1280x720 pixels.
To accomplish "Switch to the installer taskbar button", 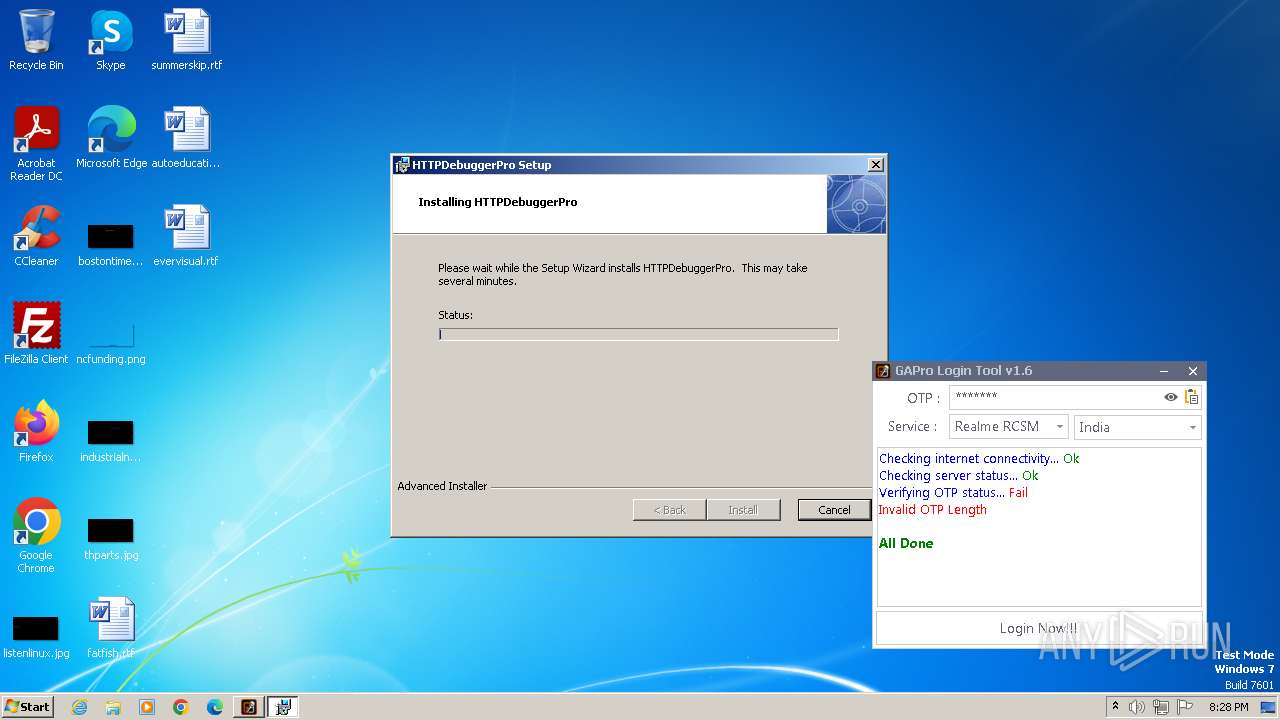I will click(283, 707).
